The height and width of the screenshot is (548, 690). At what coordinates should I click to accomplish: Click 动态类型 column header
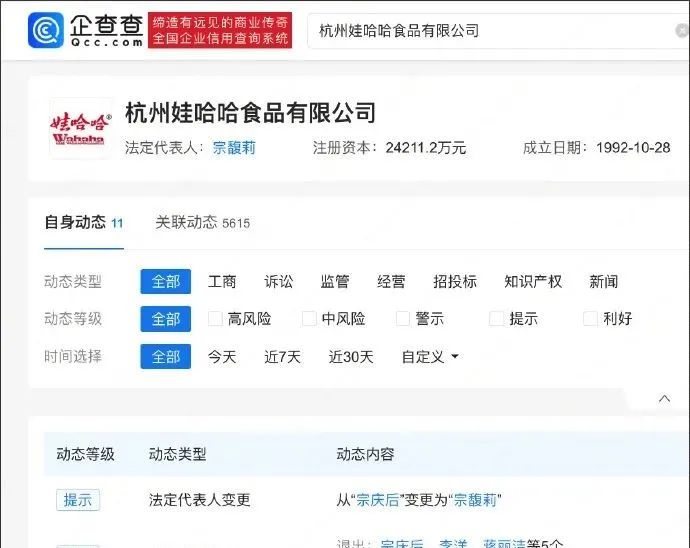click(x=177, y=454)
